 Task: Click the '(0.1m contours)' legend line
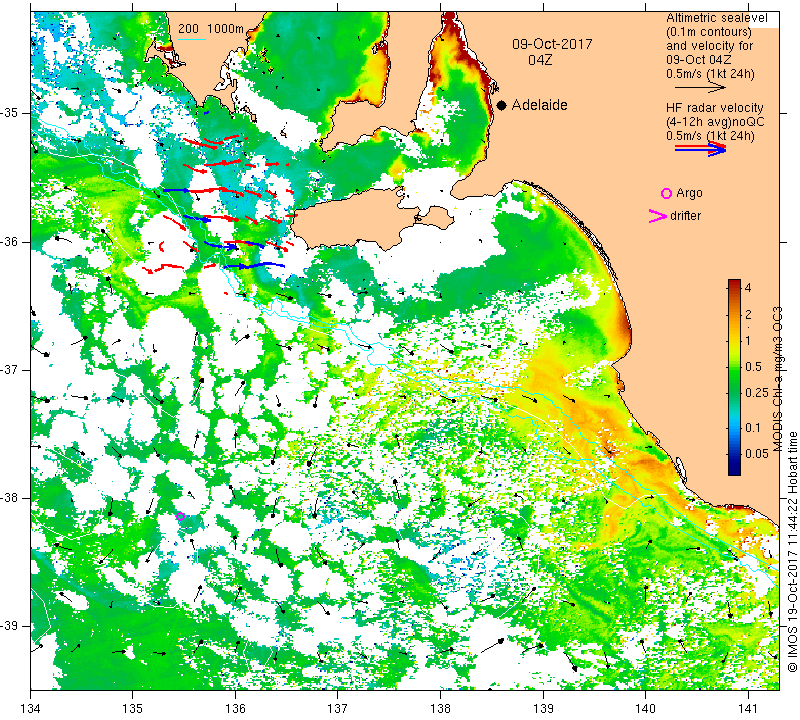(709, 32)
